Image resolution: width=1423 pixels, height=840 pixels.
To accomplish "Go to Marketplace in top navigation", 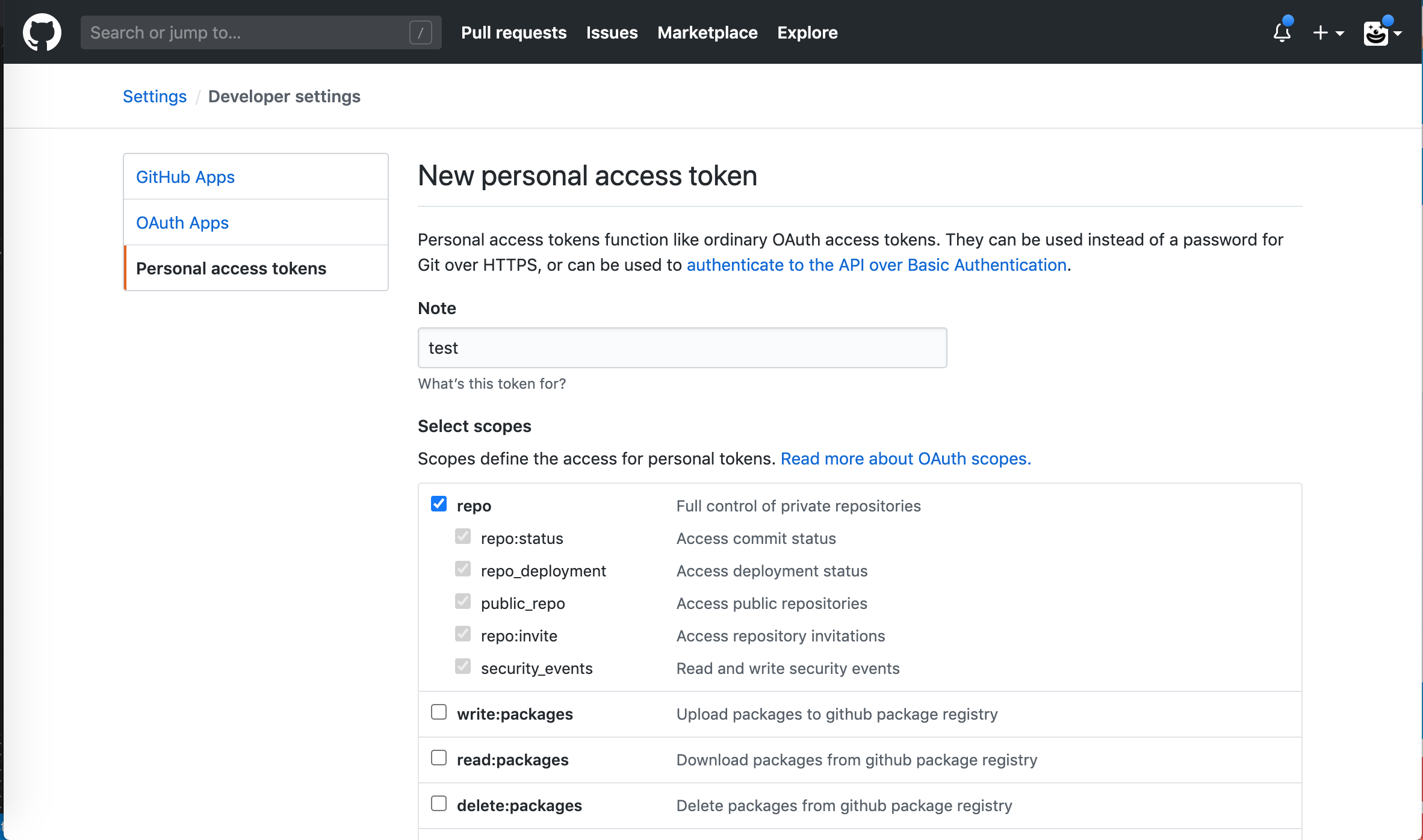I will click(x=707, y=32).
